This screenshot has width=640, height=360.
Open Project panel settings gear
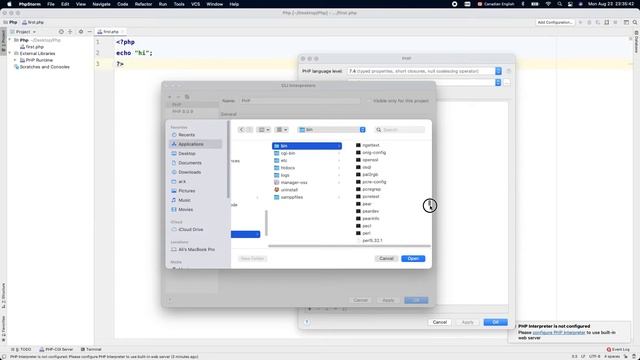point(81,32)
